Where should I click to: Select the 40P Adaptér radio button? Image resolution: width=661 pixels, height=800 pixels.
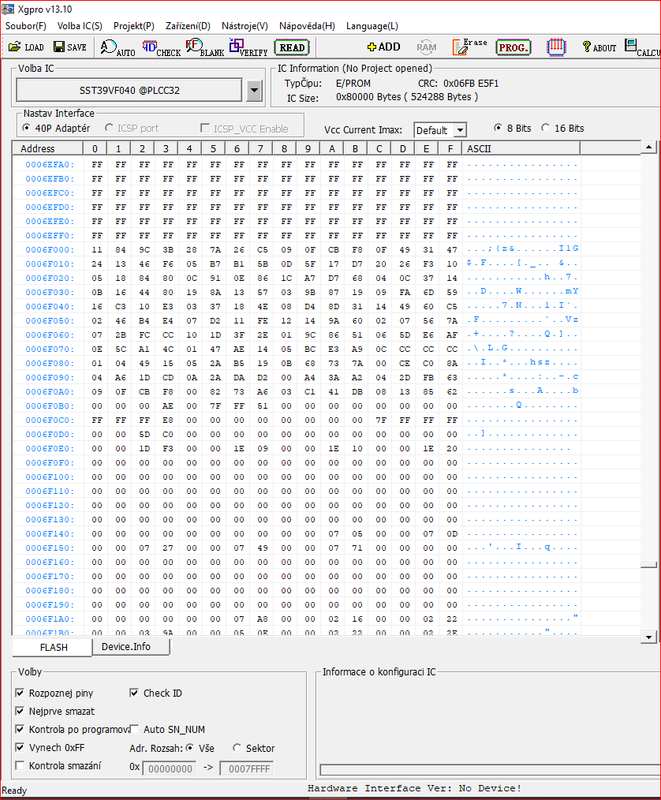26,128
